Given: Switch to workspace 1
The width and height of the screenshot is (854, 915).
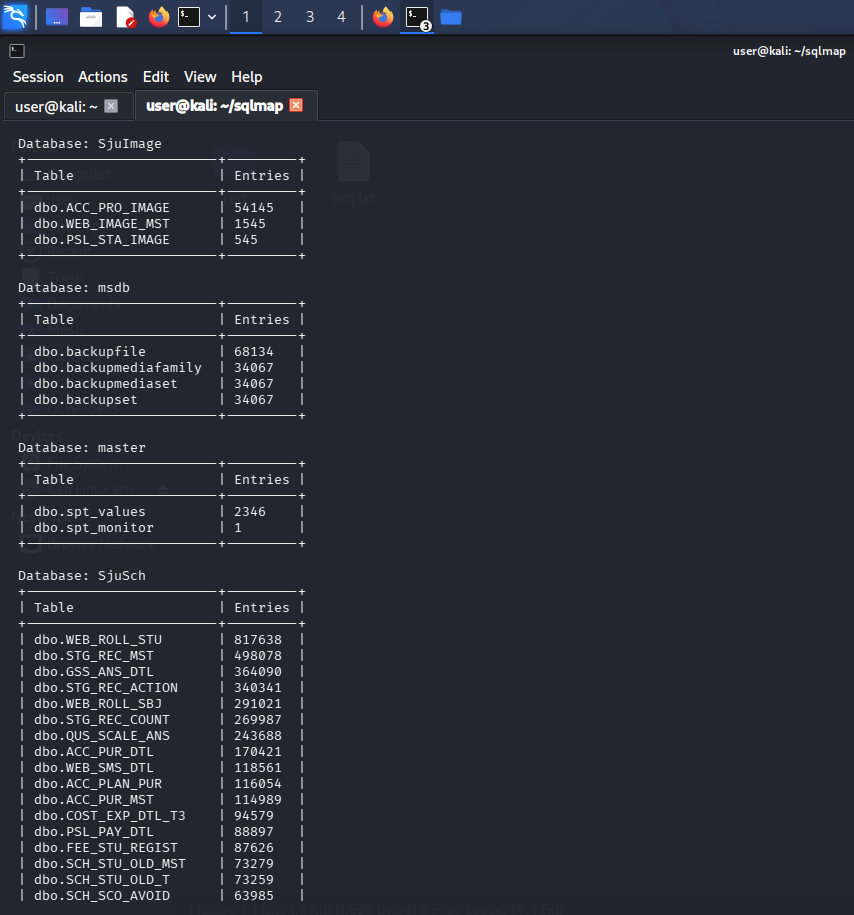Looking at the screenshot, I should click(246, 17).
